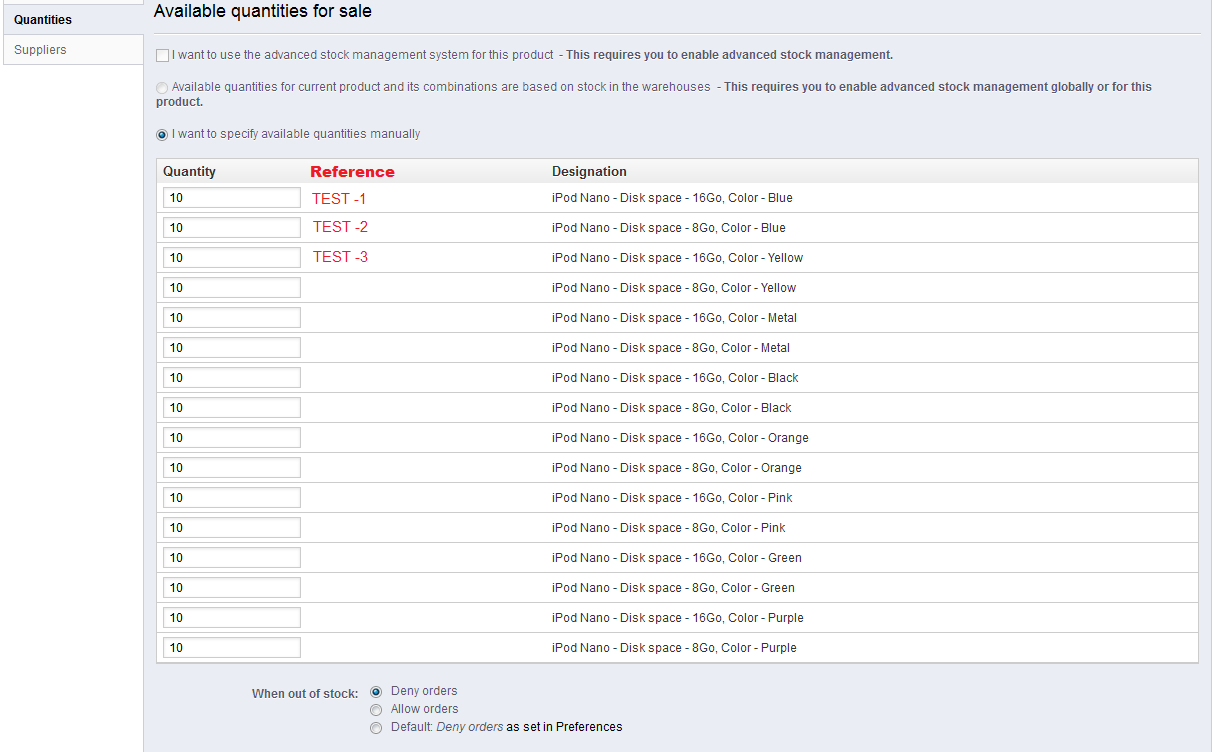Click designation text 8Go, Color - Yellow
This screenshot has height=752, width=1214.
(x=674, y=288)
